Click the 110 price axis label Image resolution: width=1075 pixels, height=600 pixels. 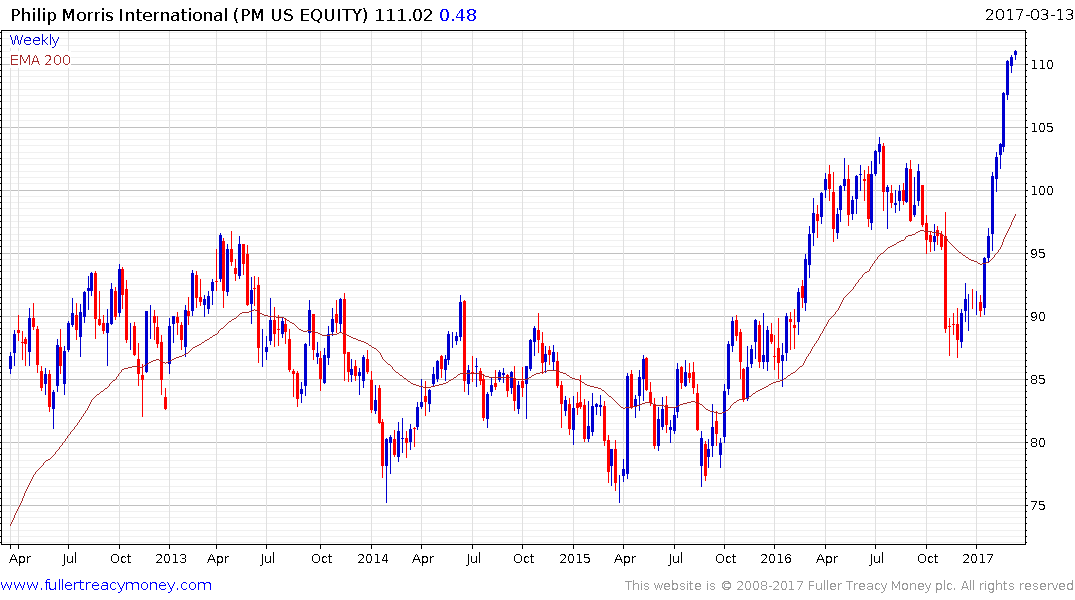1042,64
